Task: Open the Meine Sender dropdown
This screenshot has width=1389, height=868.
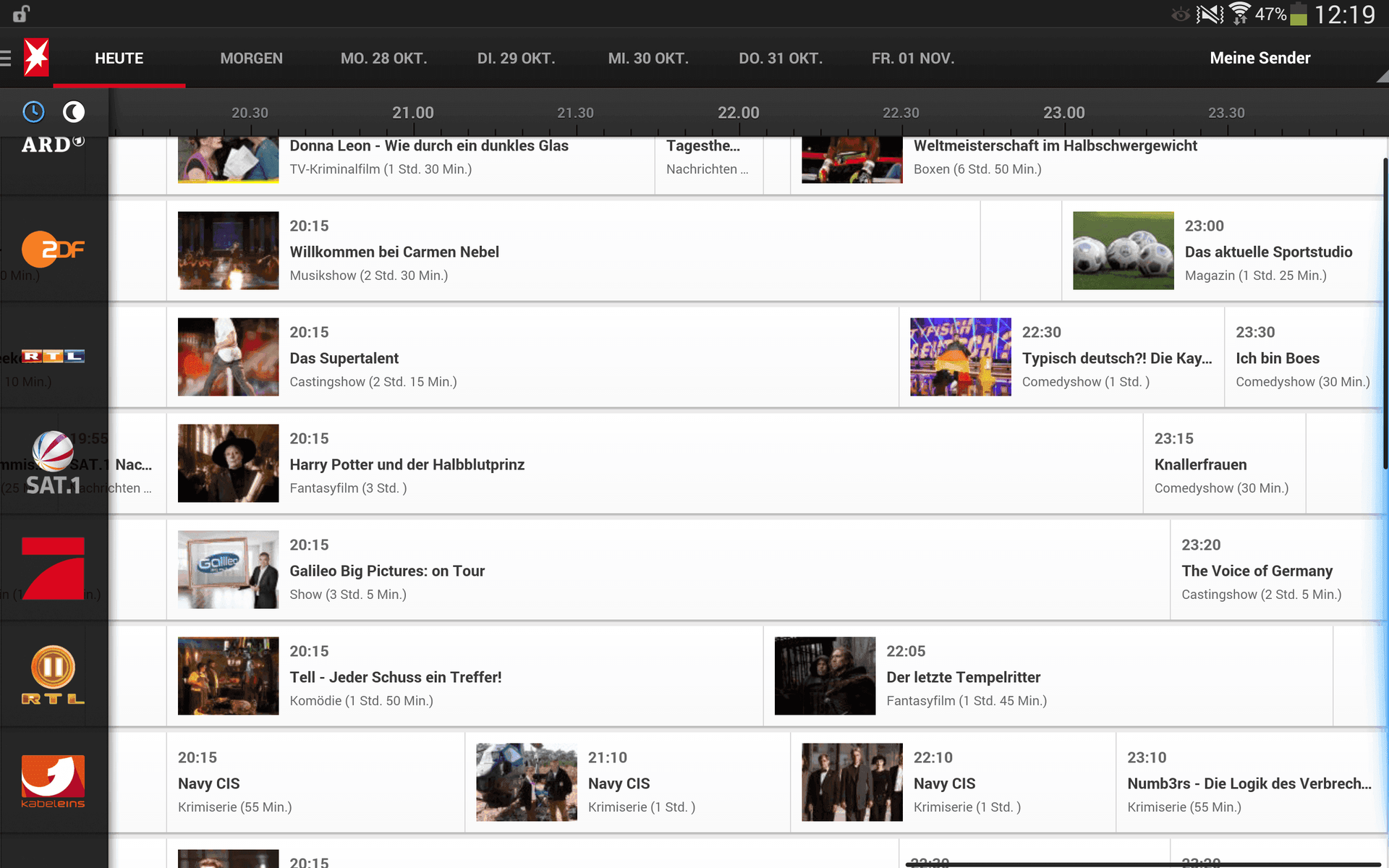Action: click(x=1260, y=59)
